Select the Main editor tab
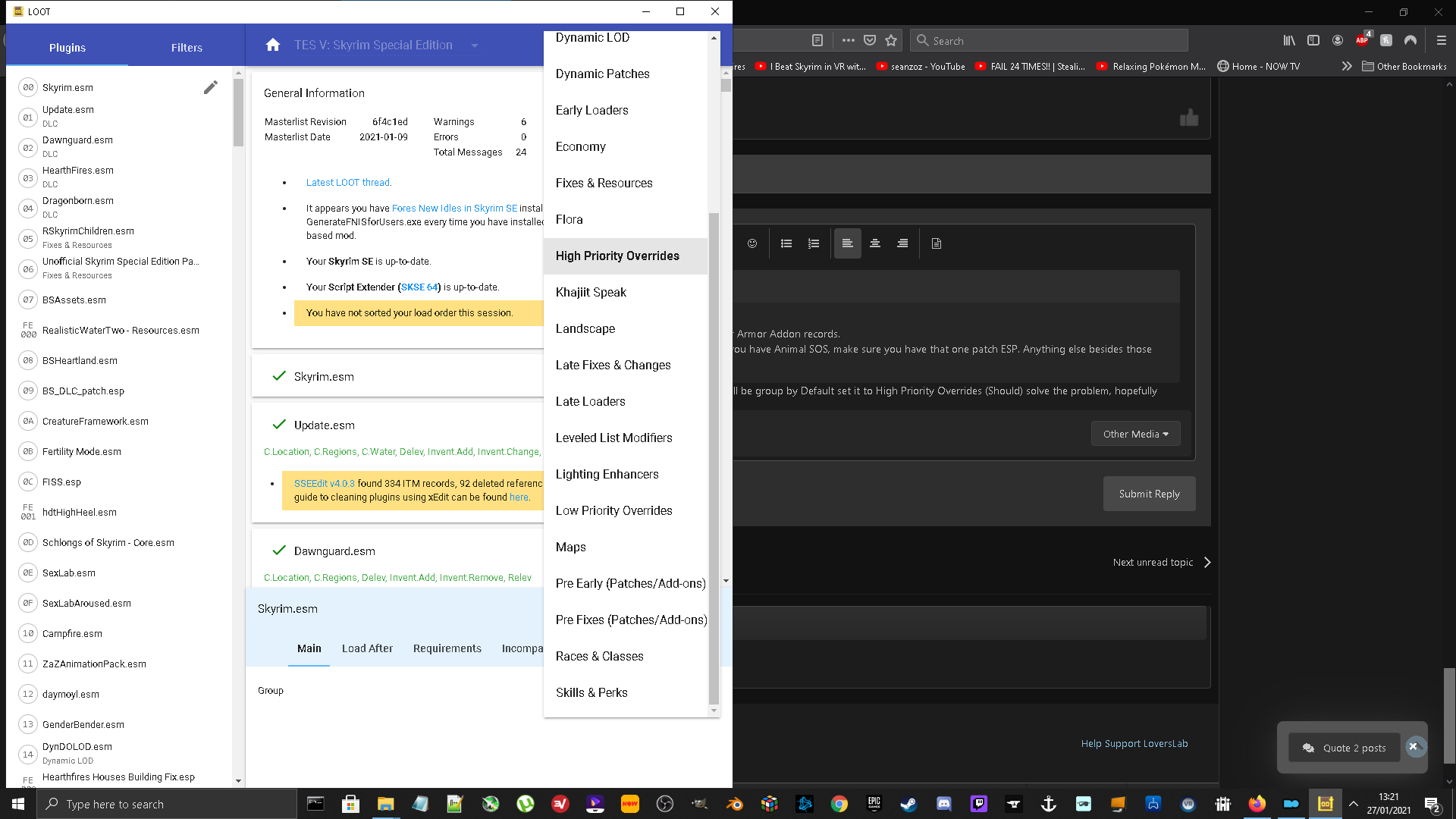This screenshot has height=819, width=1456. (309, 648)
